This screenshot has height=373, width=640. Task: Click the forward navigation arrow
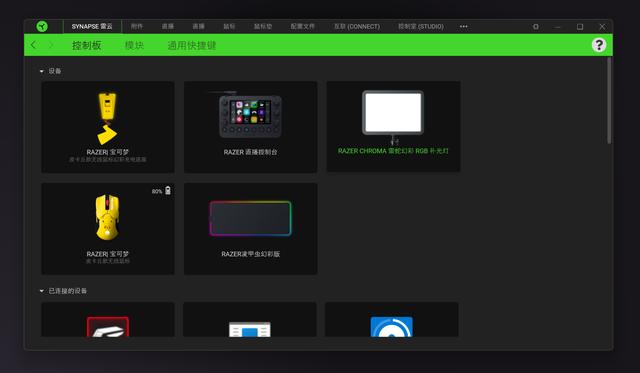tap(51, 45)
